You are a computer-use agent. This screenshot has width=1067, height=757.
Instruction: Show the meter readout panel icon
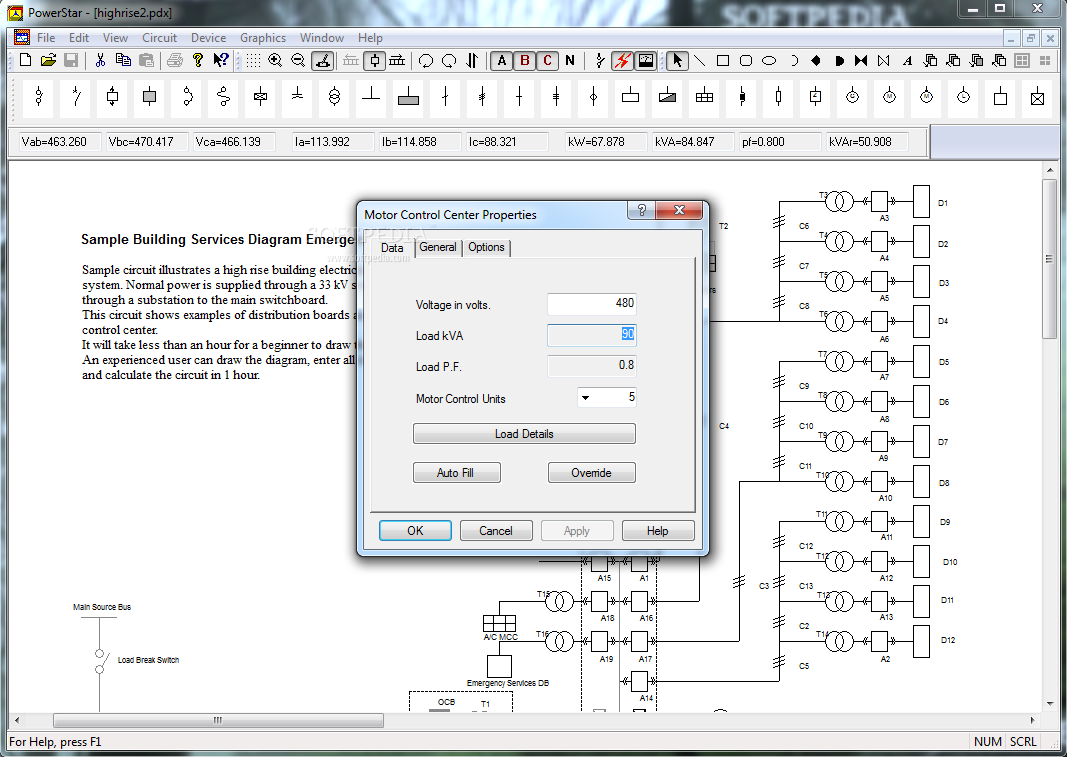tap(646, 61)
